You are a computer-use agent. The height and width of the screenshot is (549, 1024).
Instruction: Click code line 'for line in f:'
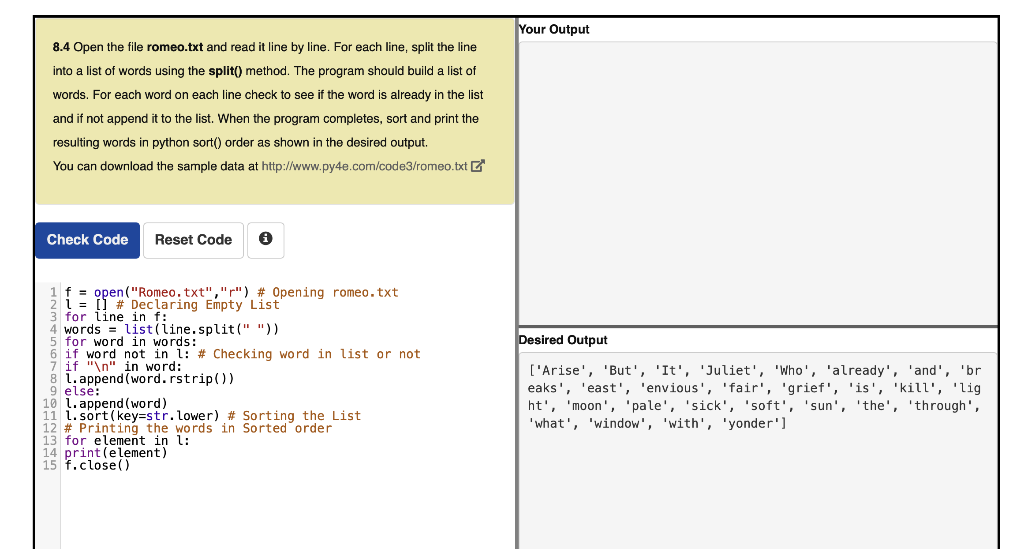pyautogui.click(x=116, y=317)
